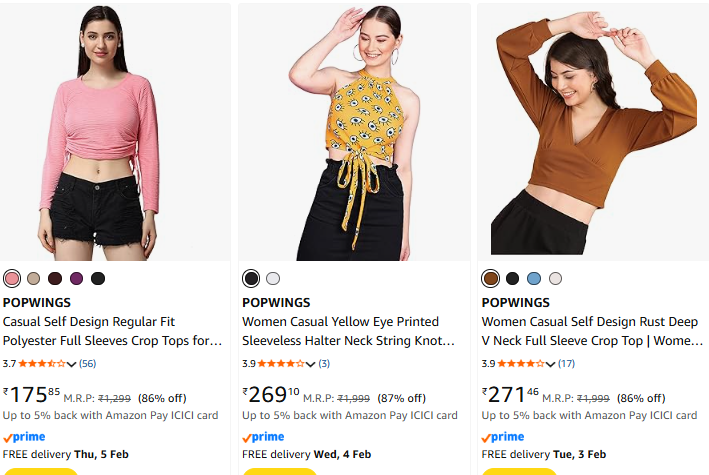Viewport: 709px width, 475px height.
Task: Click the Prime logo under the ₹175 product
Action: tap(24, 437)
